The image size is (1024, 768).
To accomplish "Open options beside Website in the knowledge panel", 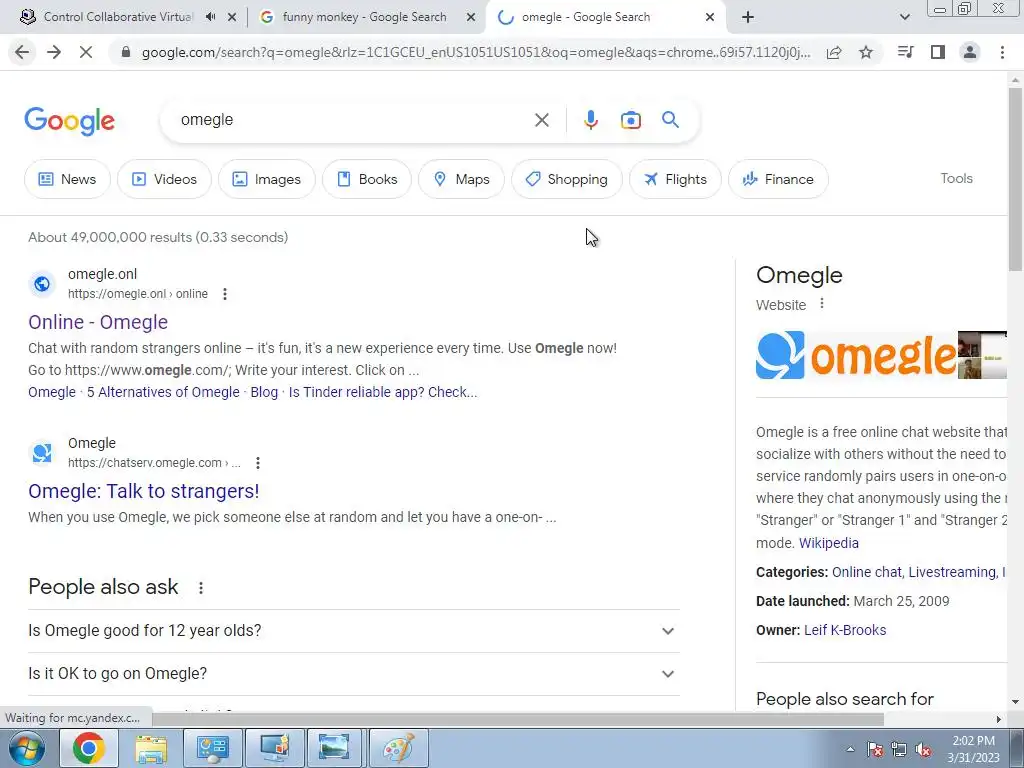I will [822, 304].
